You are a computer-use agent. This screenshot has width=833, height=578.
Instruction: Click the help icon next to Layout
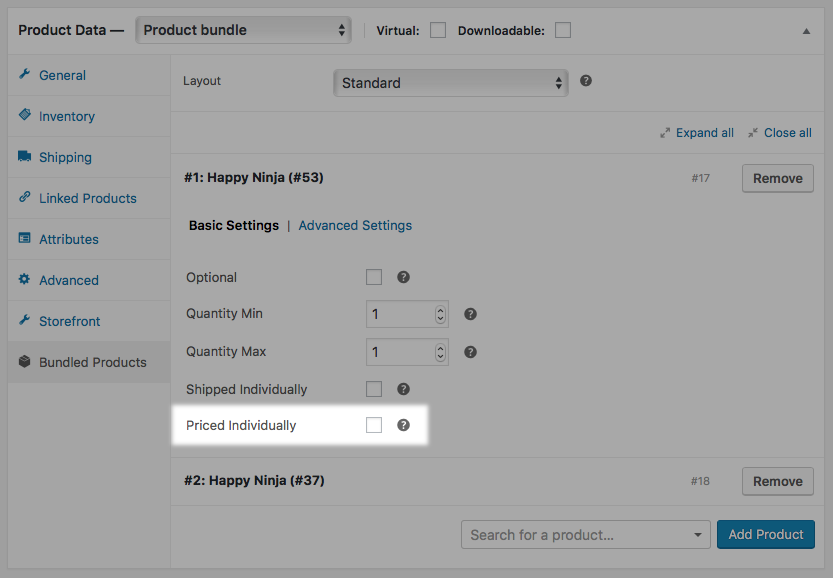[x=586, y=81]
